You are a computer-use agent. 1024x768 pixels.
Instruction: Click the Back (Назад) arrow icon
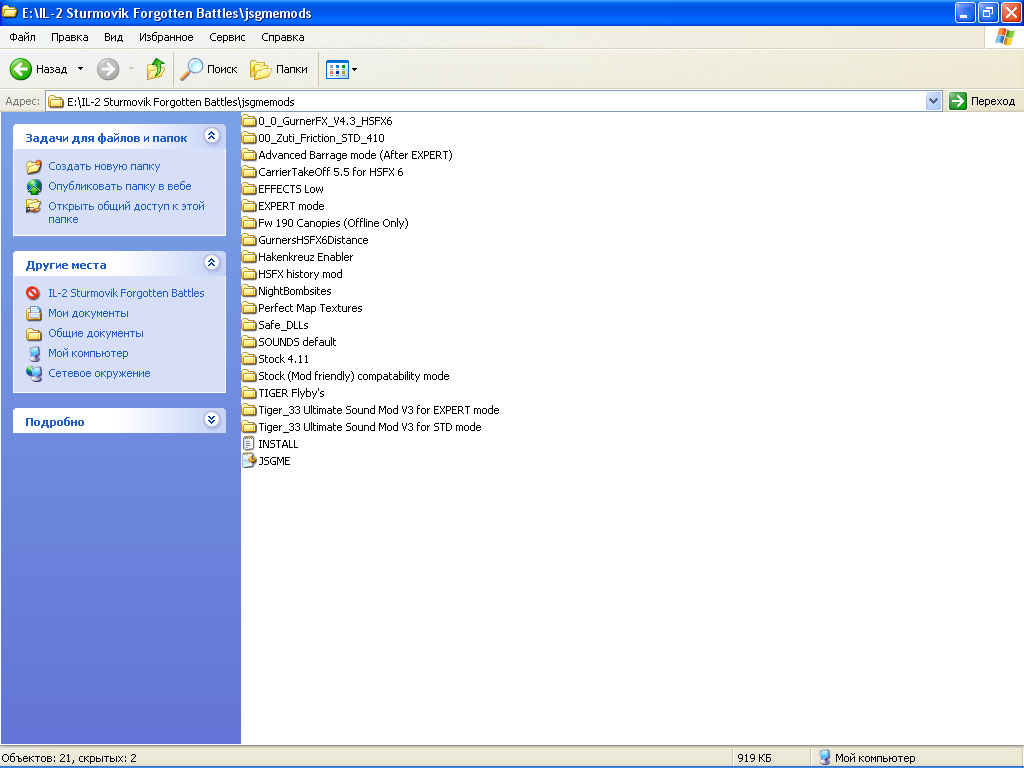pyautogui.click(x=20, y=69)
